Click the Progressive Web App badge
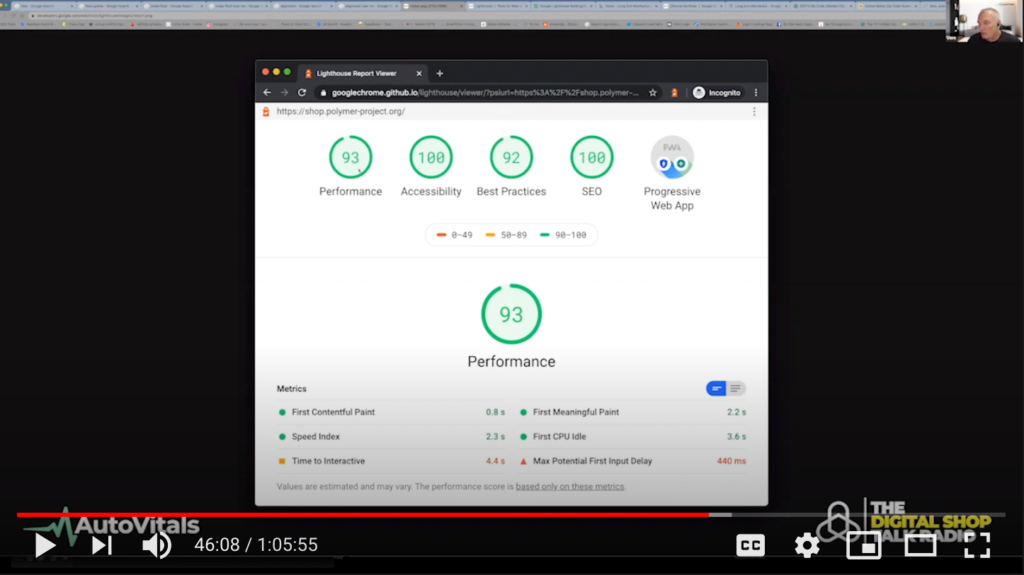Image resolution: width=1024 pixels, height=575 pixels. (x=672, y=158)
